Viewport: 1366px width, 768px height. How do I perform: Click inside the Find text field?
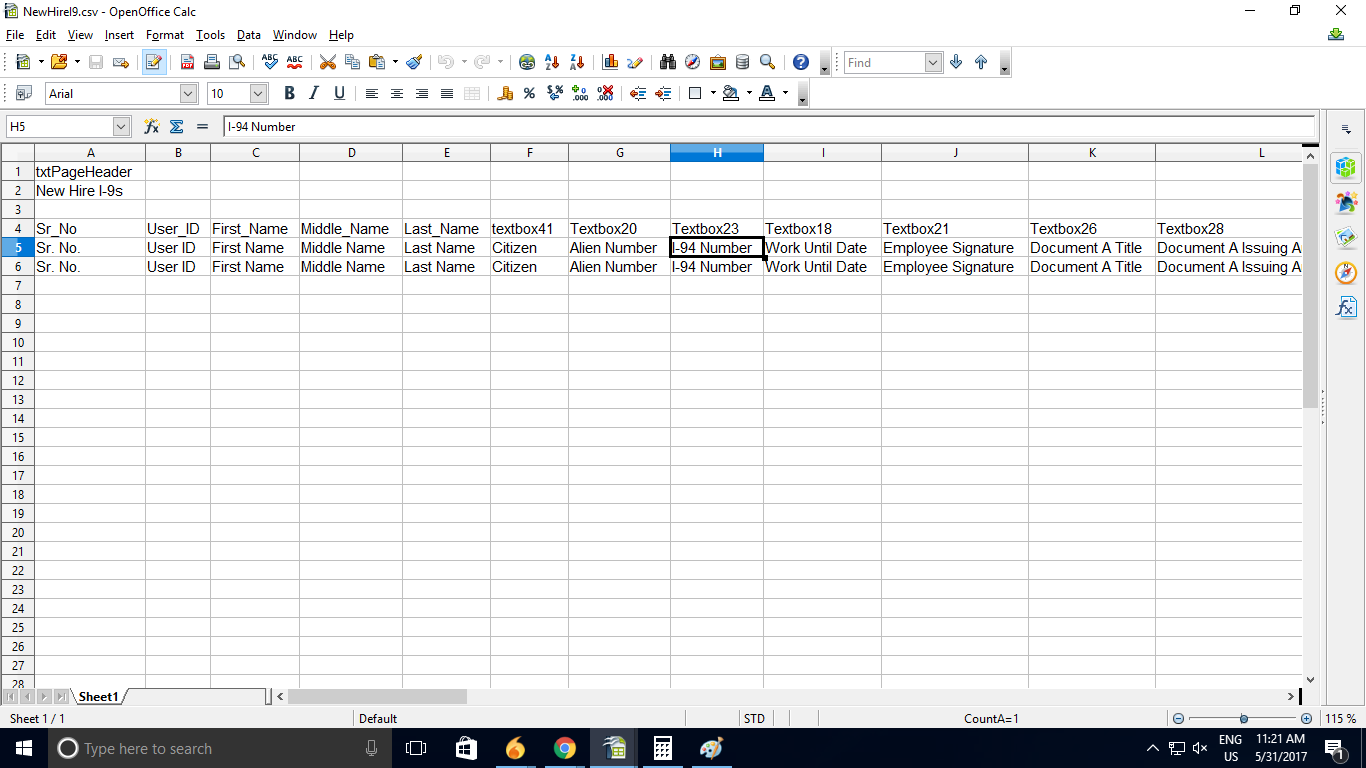click(x=884, y=62)
